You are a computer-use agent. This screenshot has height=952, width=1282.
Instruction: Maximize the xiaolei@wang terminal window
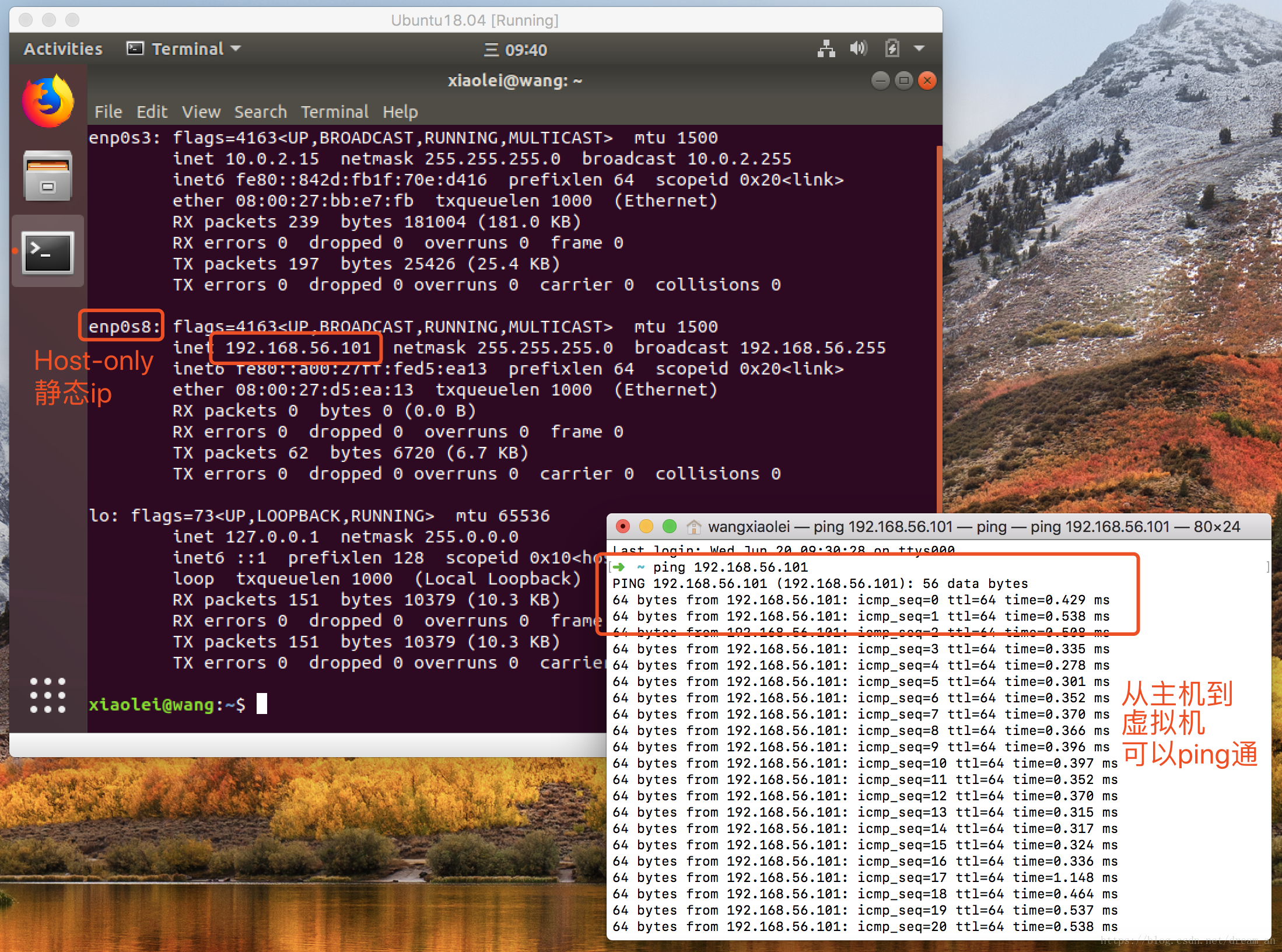tap(903, 80)
